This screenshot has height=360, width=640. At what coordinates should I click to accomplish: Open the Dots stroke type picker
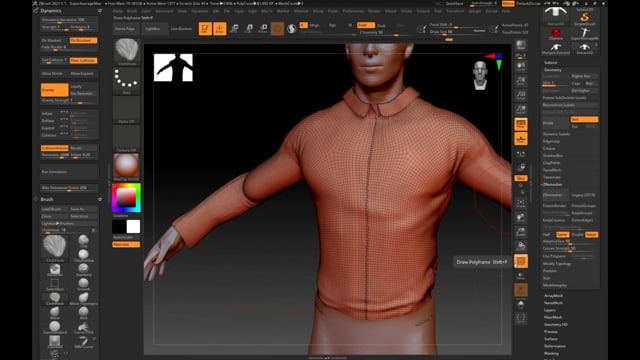pyautogui.click(x=127, y=80)
